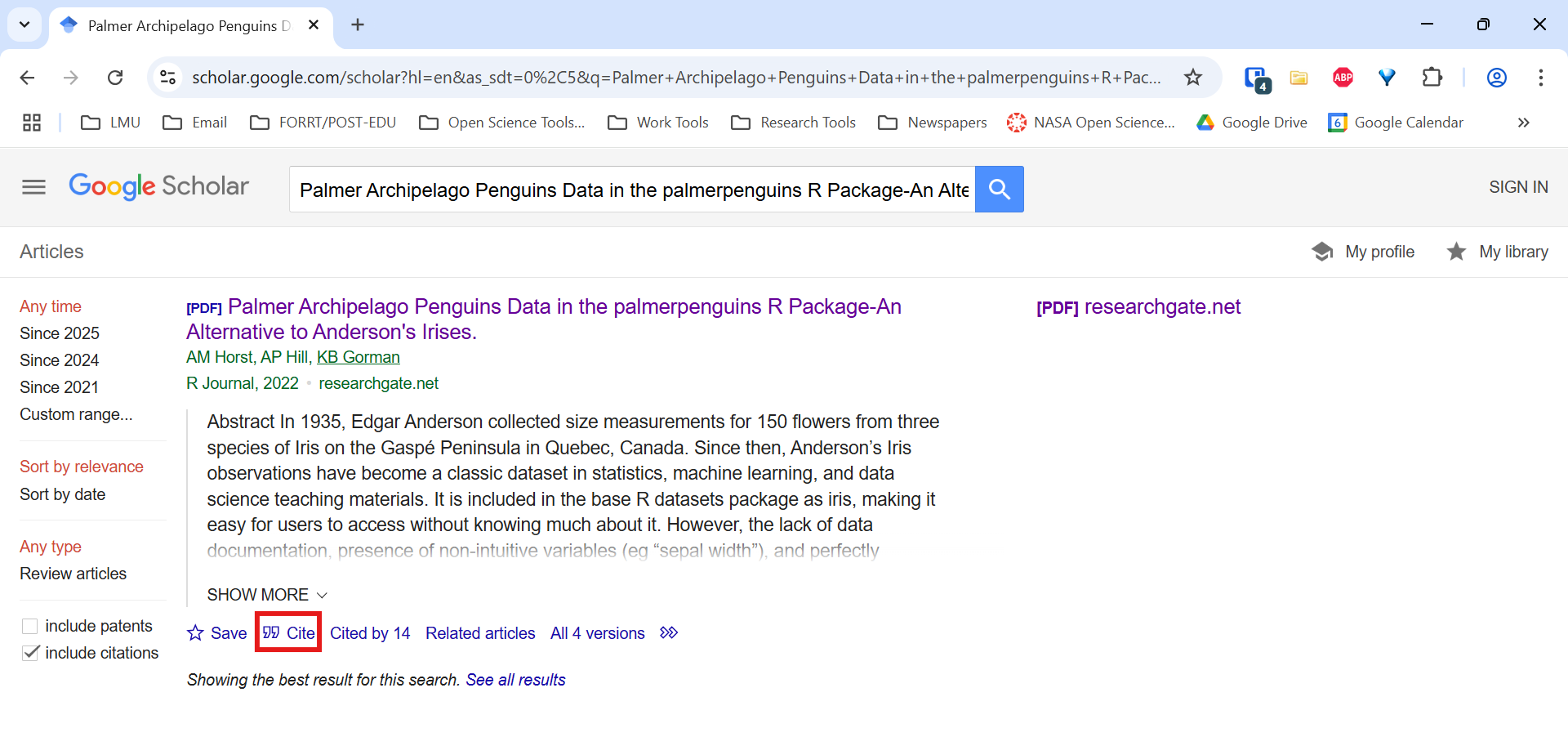Open the Palmer Archipelago Penguins article title
Screen dimensions: 1568x746
point(544,319)
